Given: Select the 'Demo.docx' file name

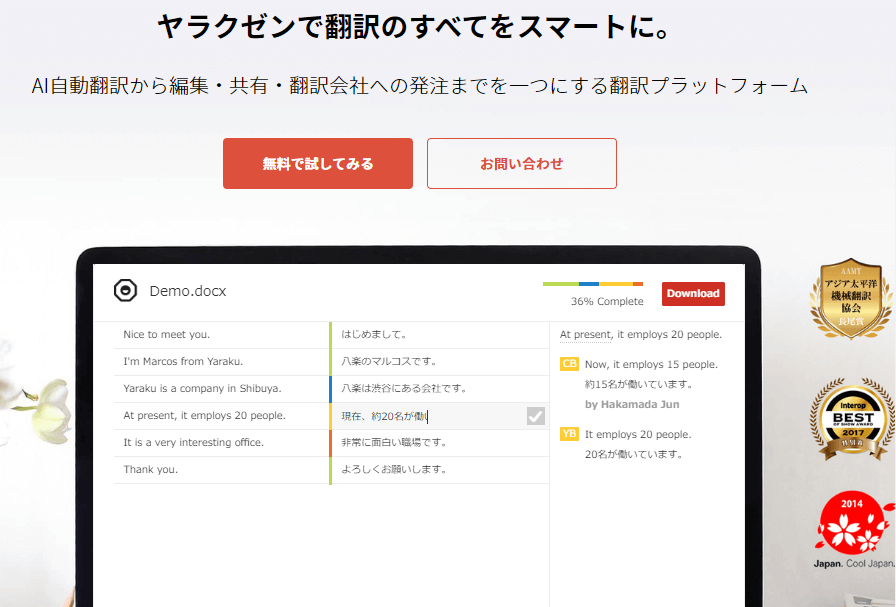Looking at the screenshot, I should pos(187,291).
